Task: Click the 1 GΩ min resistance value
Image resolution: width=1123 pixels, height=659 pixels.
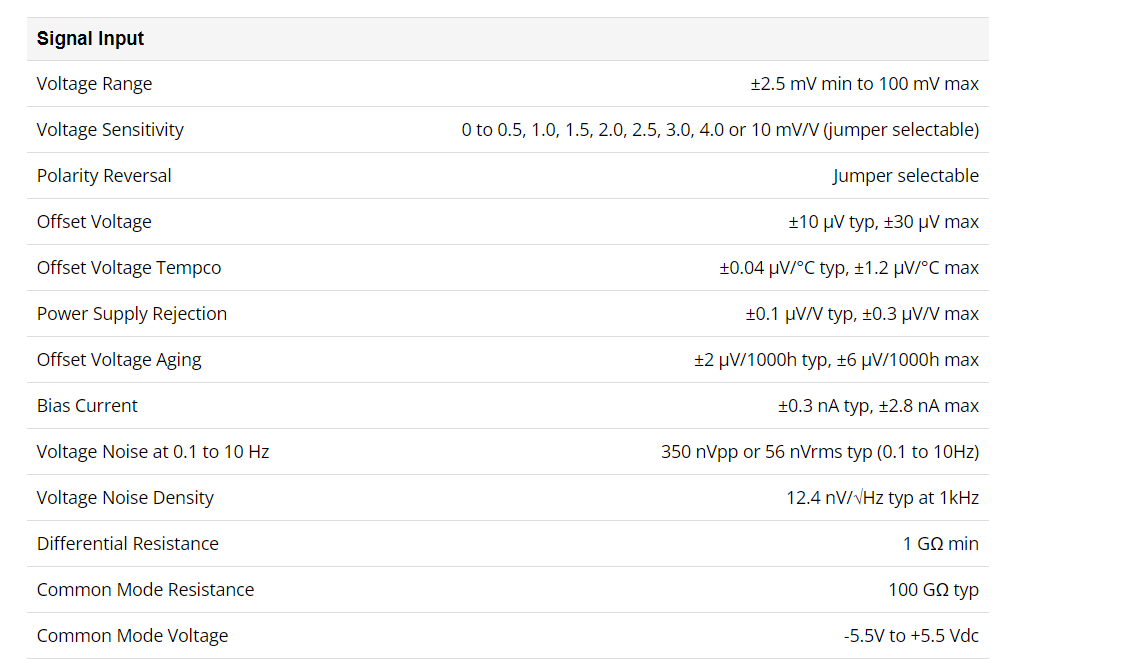Action: click(940, 544)
